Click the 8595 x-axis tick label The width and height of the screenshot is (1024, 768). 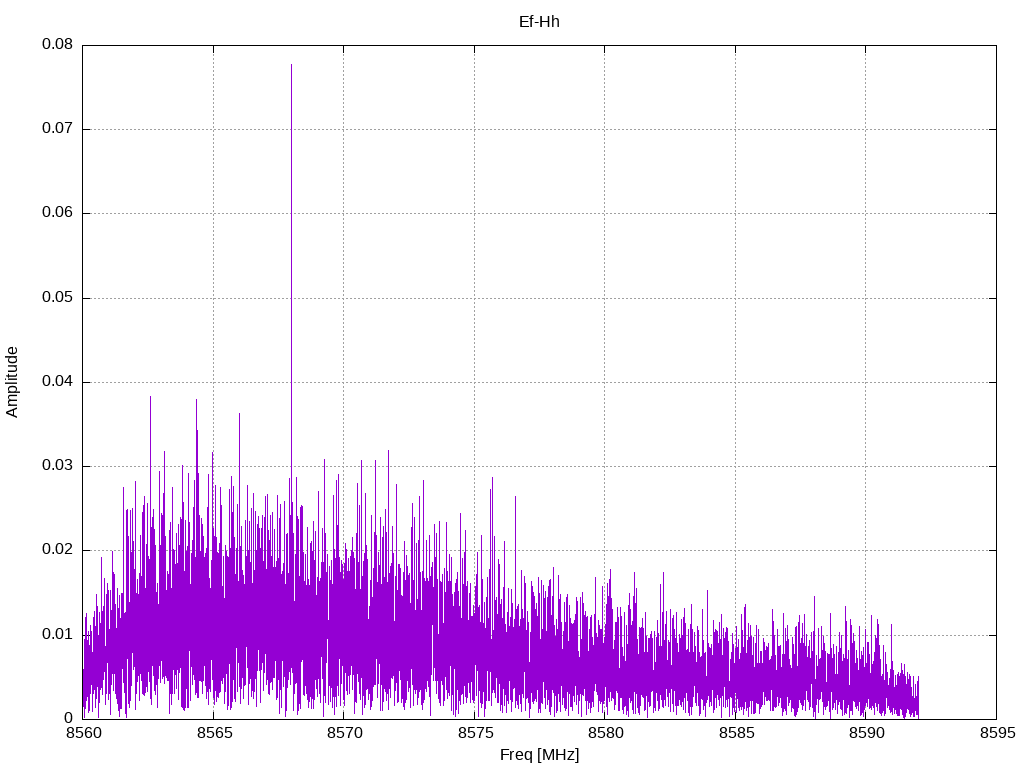pos(996,733)
